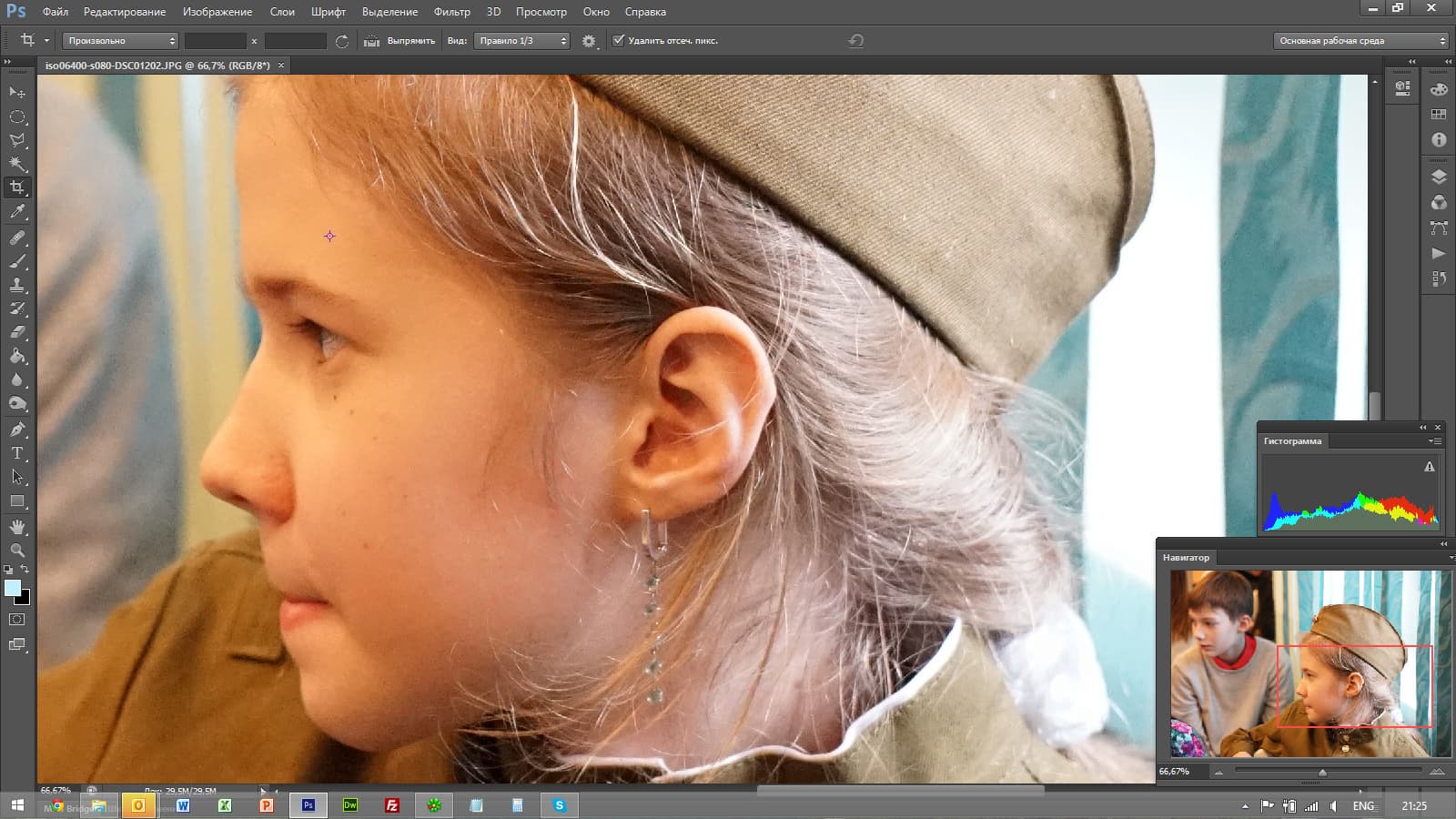Image resolution: width=1456 pixels, height=819 pixels.
Task: Click the histogram cache warning triangle
Action: tap(1430, 467)
